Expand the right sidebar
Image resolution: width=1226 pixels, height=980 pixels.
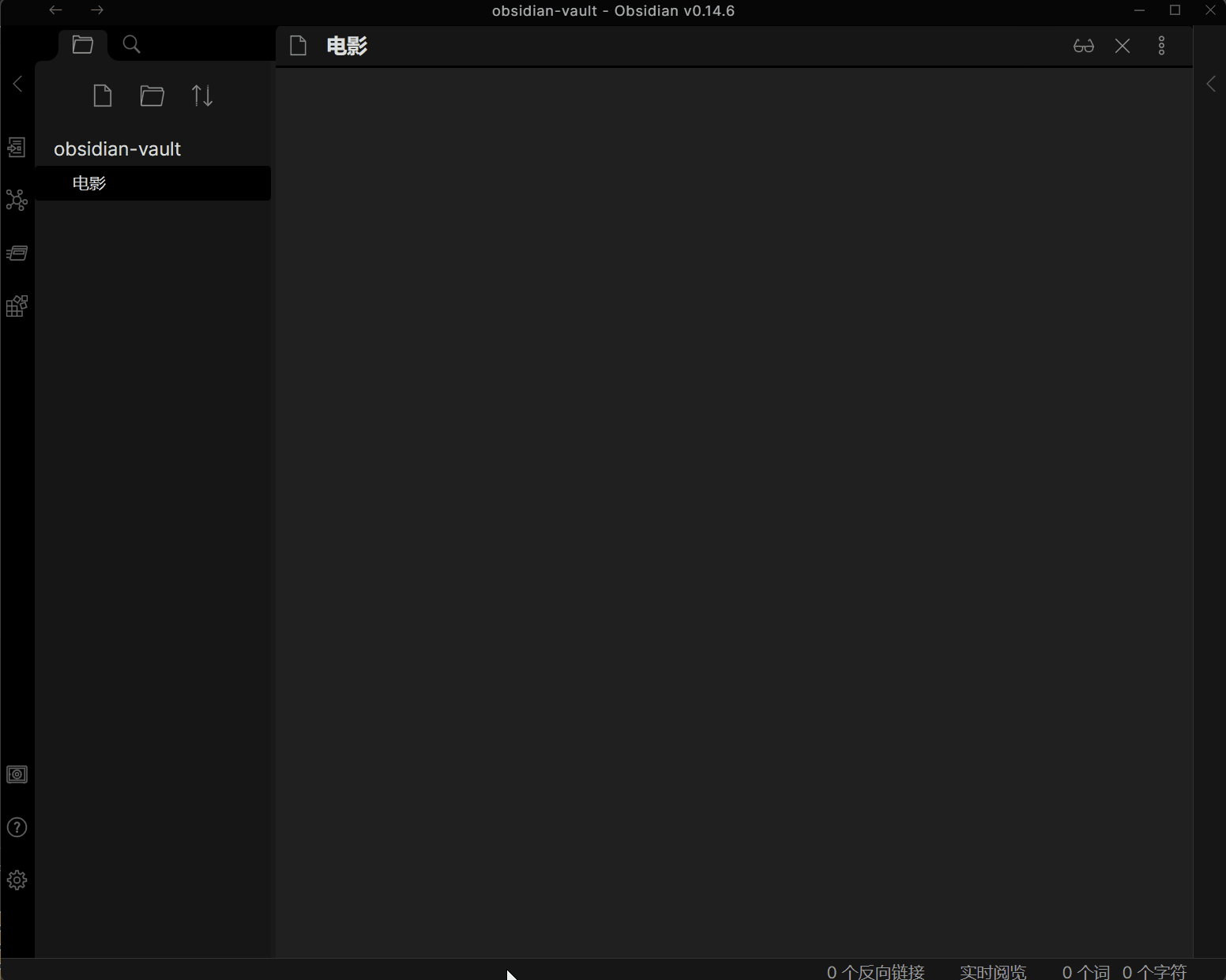click(1210, 84)
